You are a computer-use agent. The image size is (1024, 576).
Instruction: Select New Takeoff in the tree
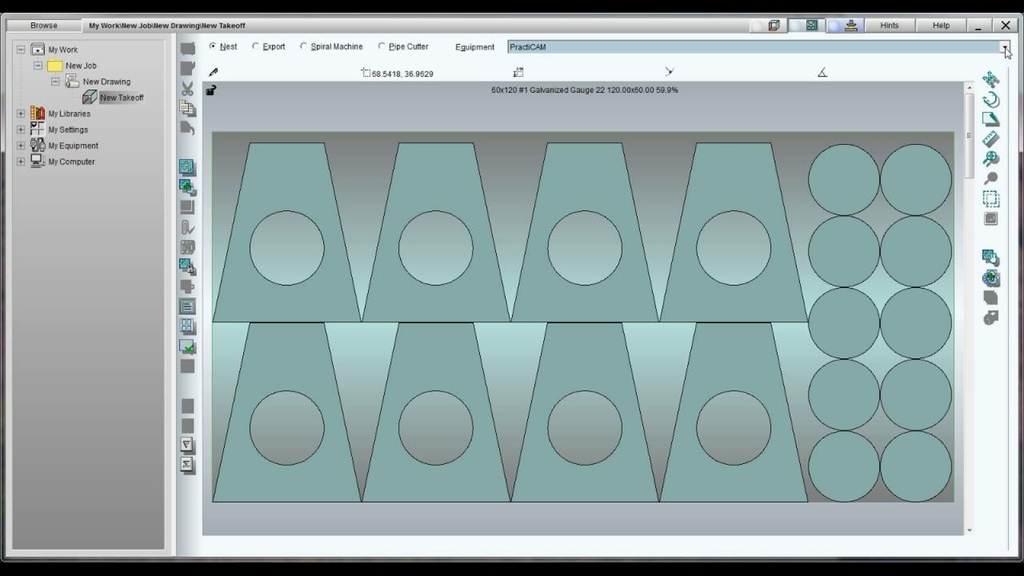tap(121, 98)
